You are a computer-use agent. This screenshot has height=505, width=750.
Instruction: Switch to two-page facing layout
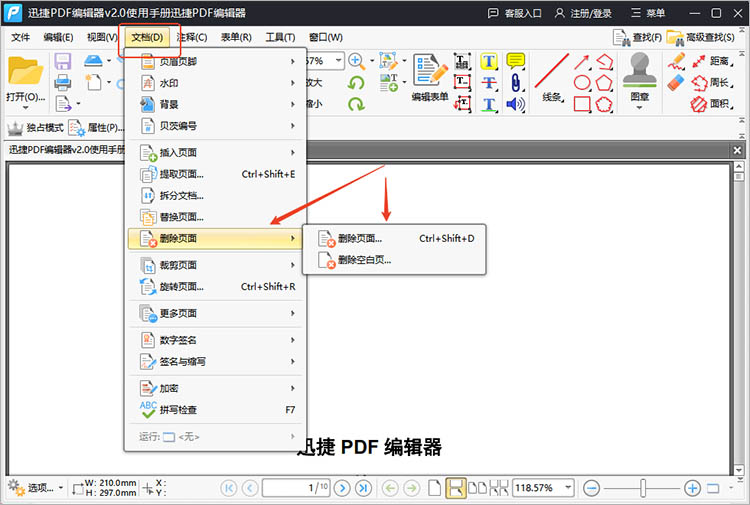pos(477,488)
